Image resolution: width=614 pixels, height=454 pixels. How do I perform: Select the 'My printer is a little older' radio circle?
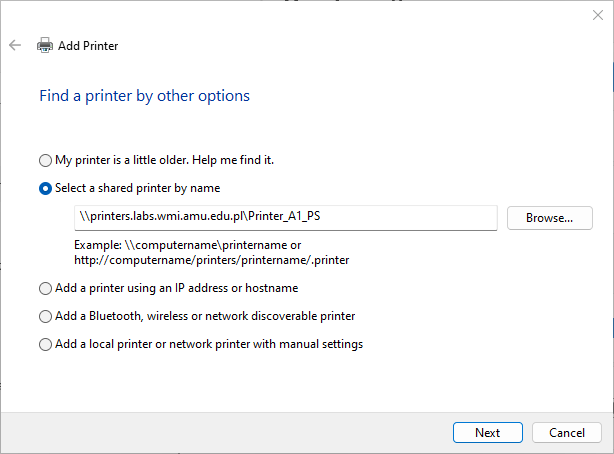(x=45, y=160)
